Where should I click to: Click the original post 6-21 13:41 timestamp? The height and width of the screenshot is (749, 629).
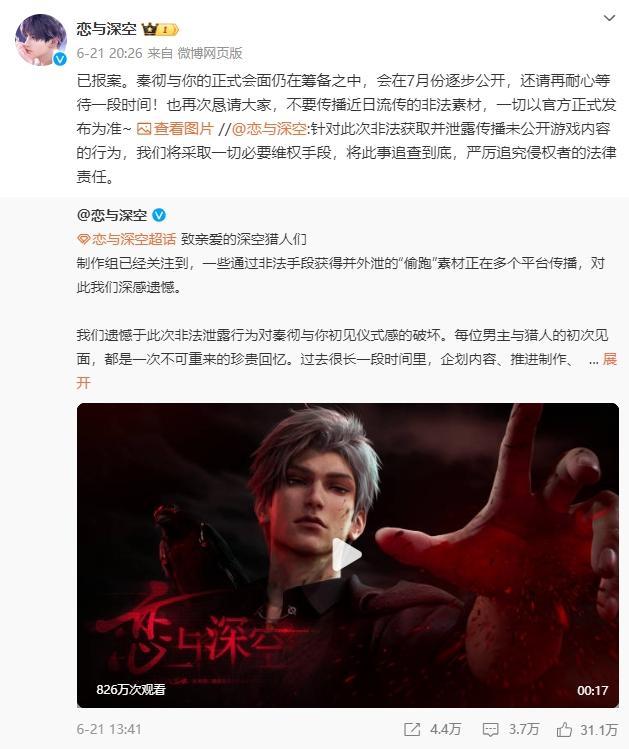[x=109, y=729]
